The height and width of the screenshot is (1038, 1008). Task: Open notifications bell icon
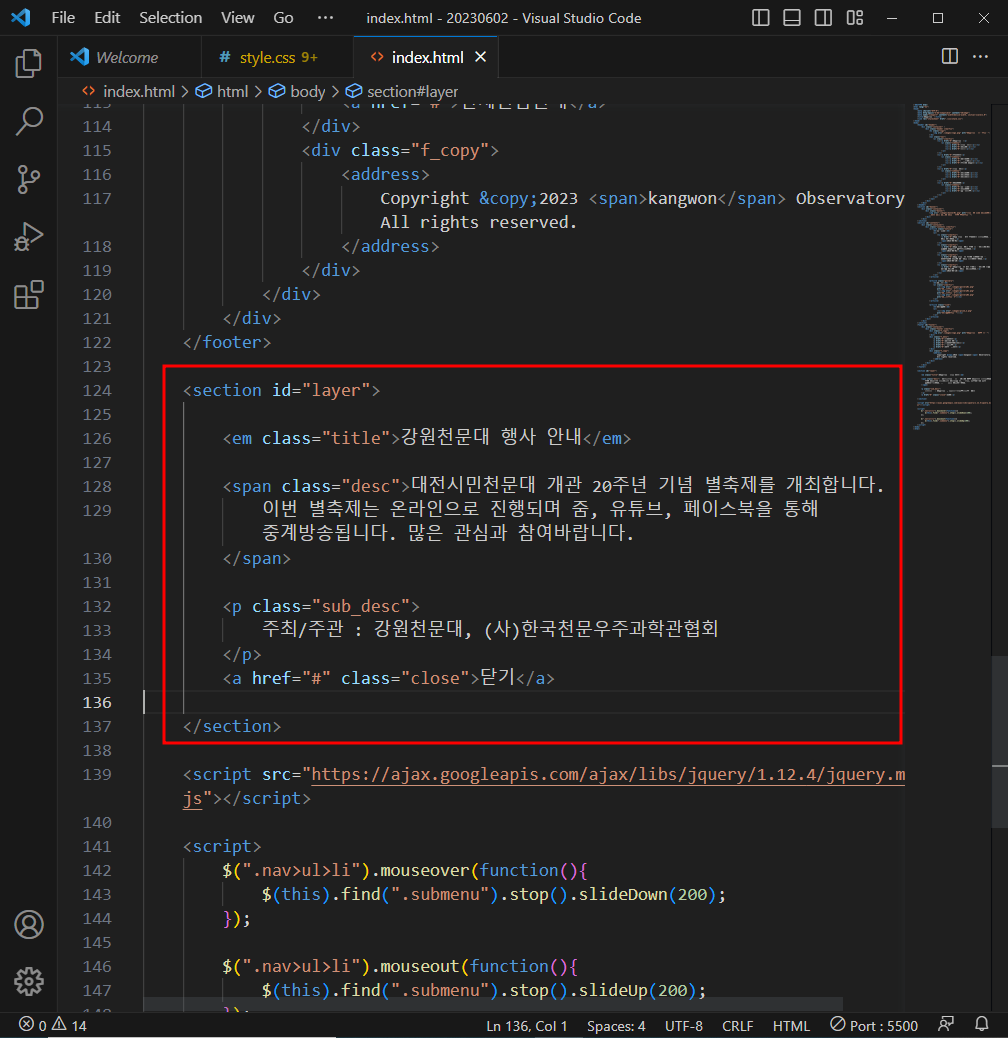(982, 1024)
